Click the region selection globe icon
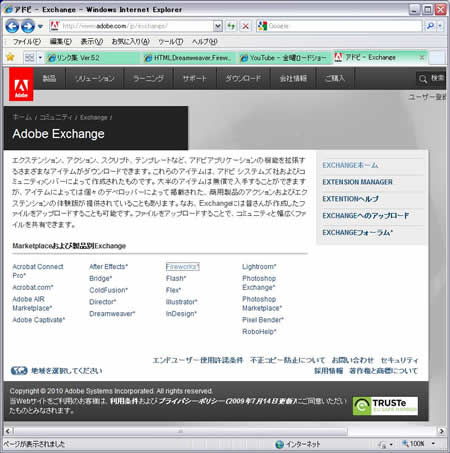Image resolution: width=450 pixels, height=453 pixels. tap(19, 370)
